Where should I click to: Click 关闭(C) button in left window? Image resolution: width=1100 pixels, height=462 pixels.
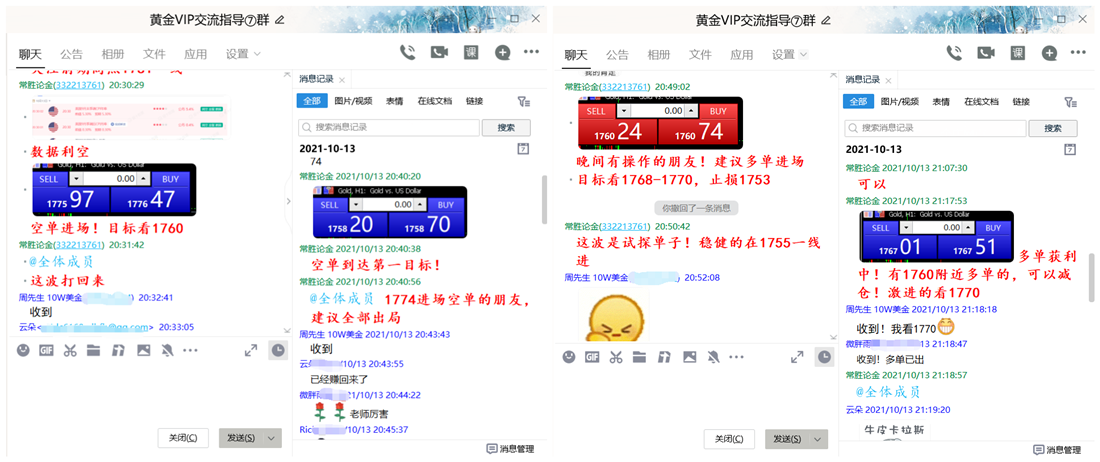(x=183, y=438)
